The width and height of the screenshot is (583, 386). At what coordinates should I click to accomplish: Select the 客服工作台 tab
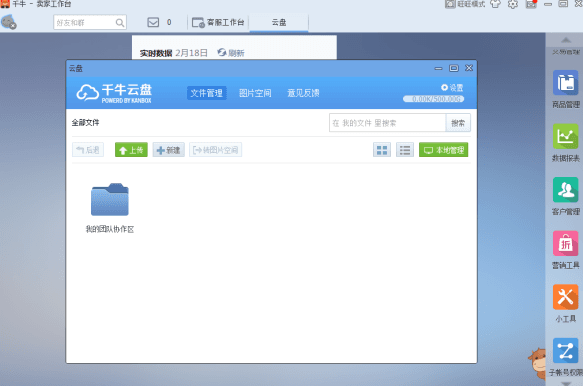click(218, 23)
